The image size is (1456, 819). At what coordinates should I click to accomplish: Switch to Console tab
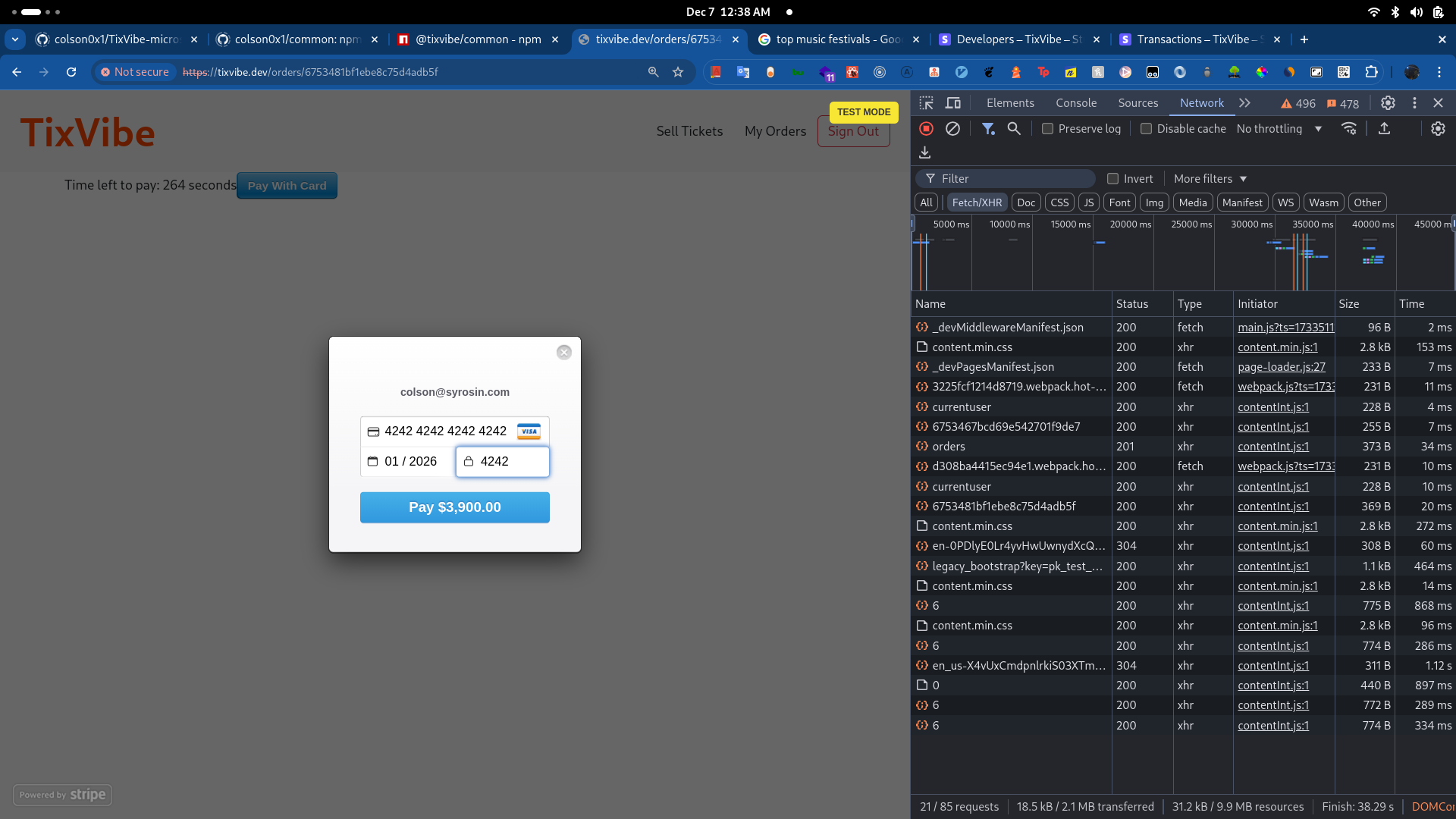tap(1076, 103)
